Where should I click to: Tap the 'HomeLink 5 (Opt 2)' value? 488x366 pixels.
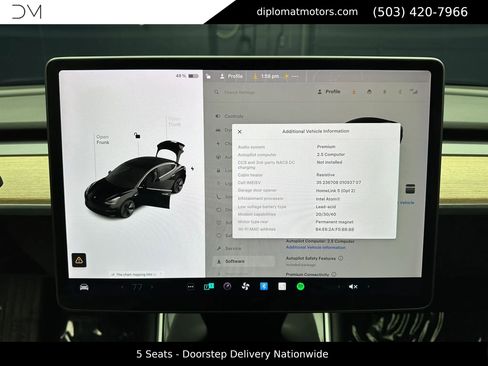pos(336,191)
